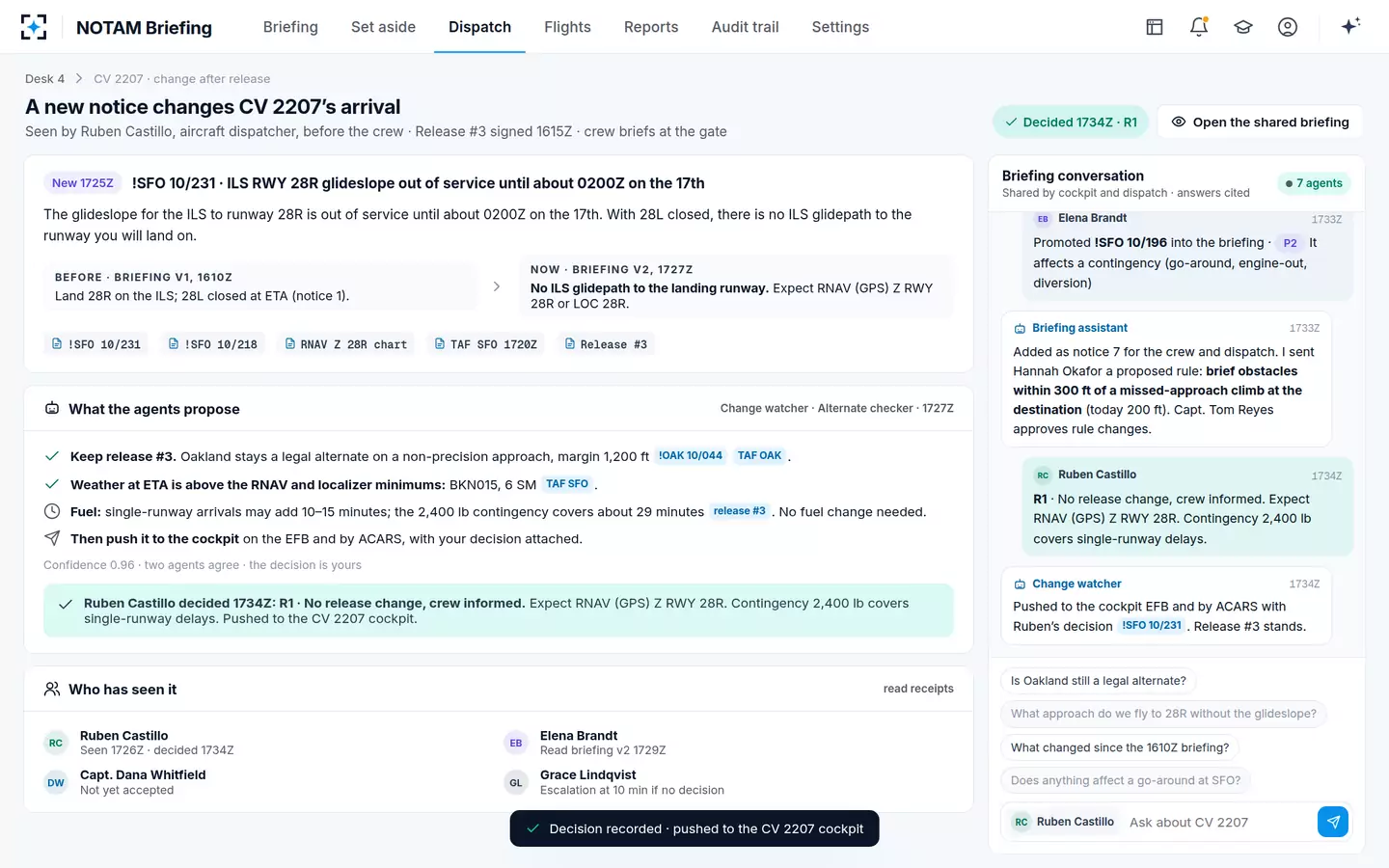Click the Elena Brandt avatar in read receipts
The image size is (1389, 868).
pyautogui.click(x=516, y=743)
